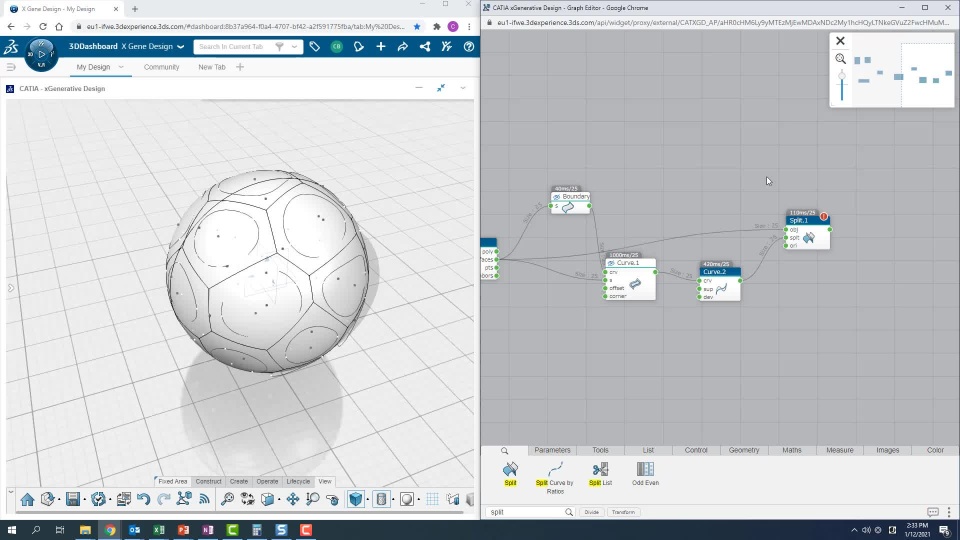Image resolution: width=960 pixels, height=540 pixels.
Task: Open the Maths node category tab
Action: click(792, 450)
